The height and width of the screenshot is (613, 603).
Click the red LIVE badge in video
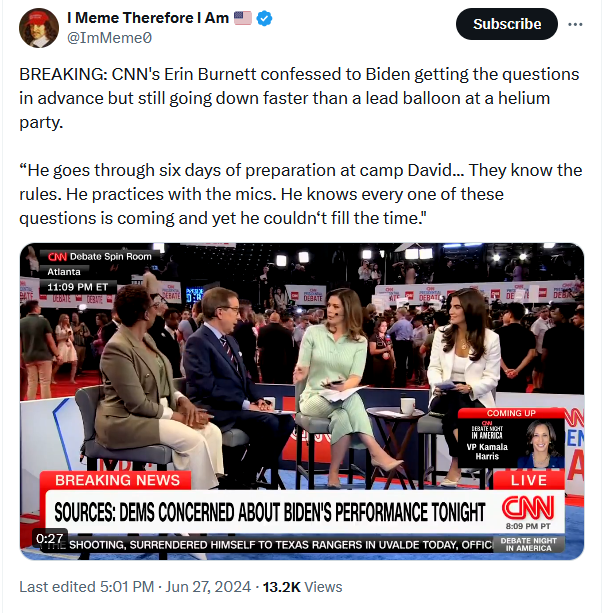coord(529,480)
